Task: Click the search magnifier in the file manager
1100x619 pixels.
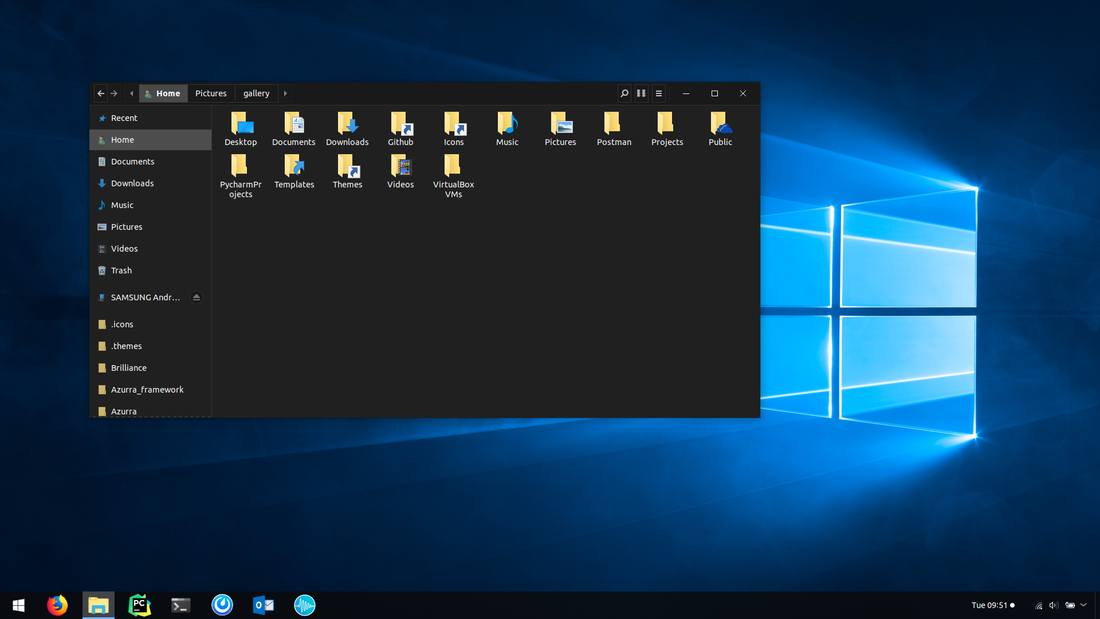Action: coord(625,93)
